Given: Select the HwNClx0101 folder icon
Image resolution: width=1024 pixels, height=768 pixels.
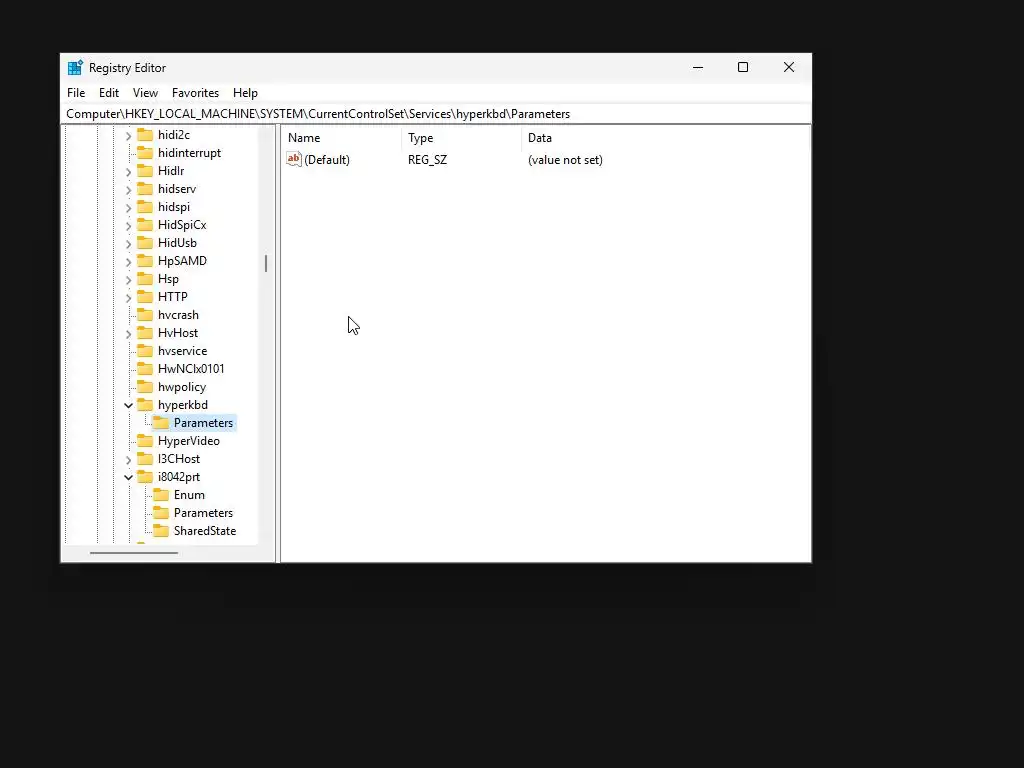Looking at the screenshot, I should pos(145,368).
